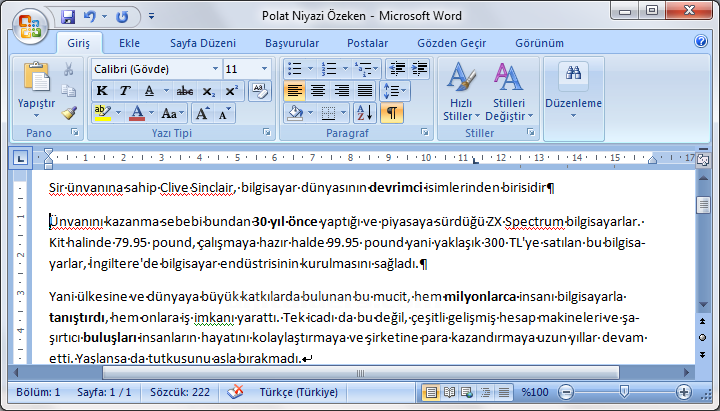Apply red font color

click(137, 113)
